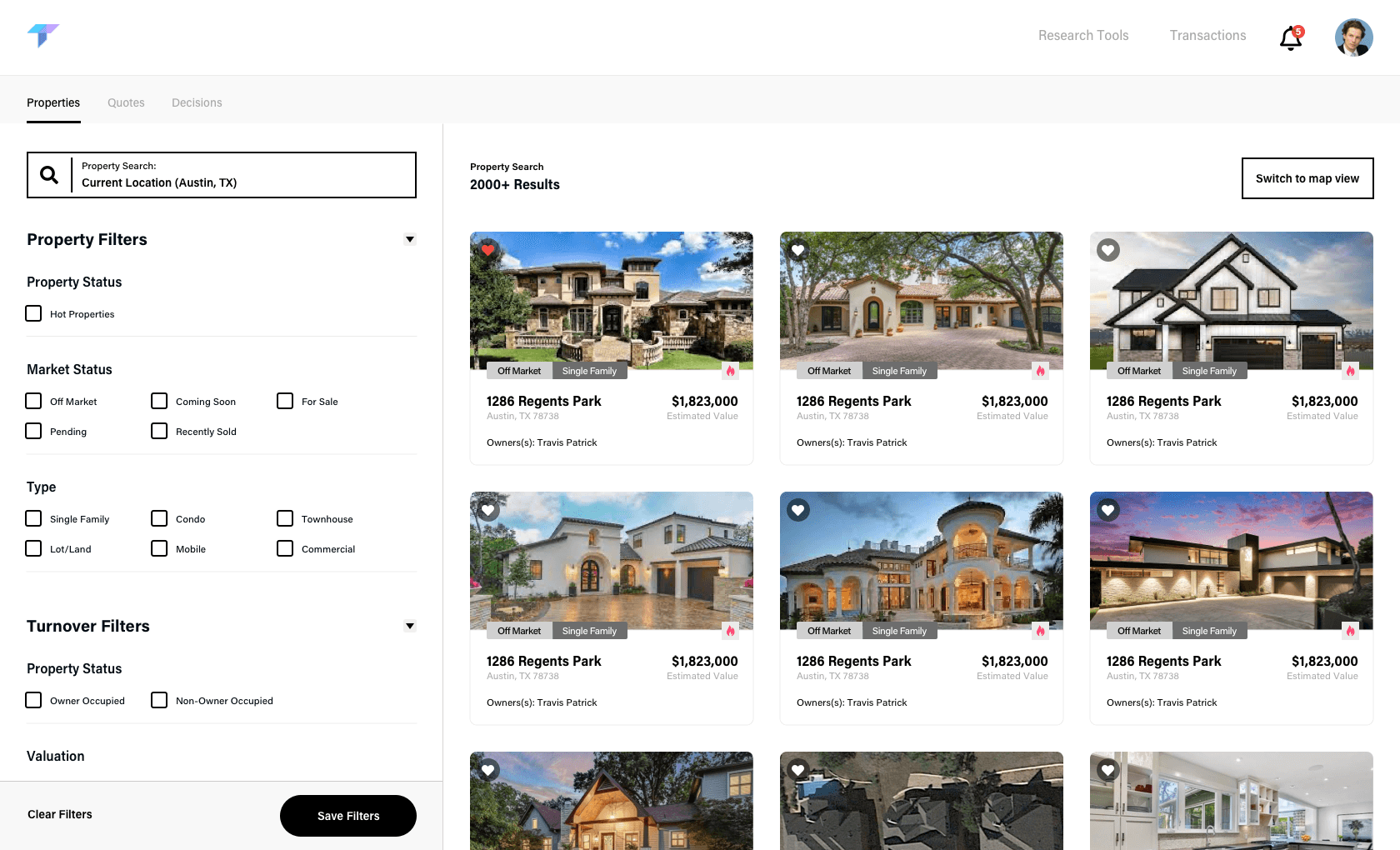Click the flame icon on the oak-tree villa card
Image resolution: width=1400 pixels, height=850 pixels.
pyautogui.click(x=1041, y=371)
